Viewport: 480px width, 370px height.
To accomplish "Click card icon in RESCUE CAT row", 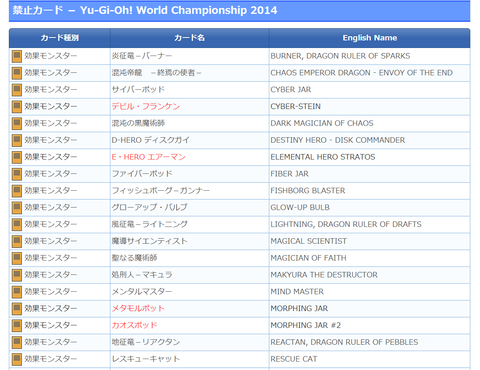I will click(x=17, y=359).
